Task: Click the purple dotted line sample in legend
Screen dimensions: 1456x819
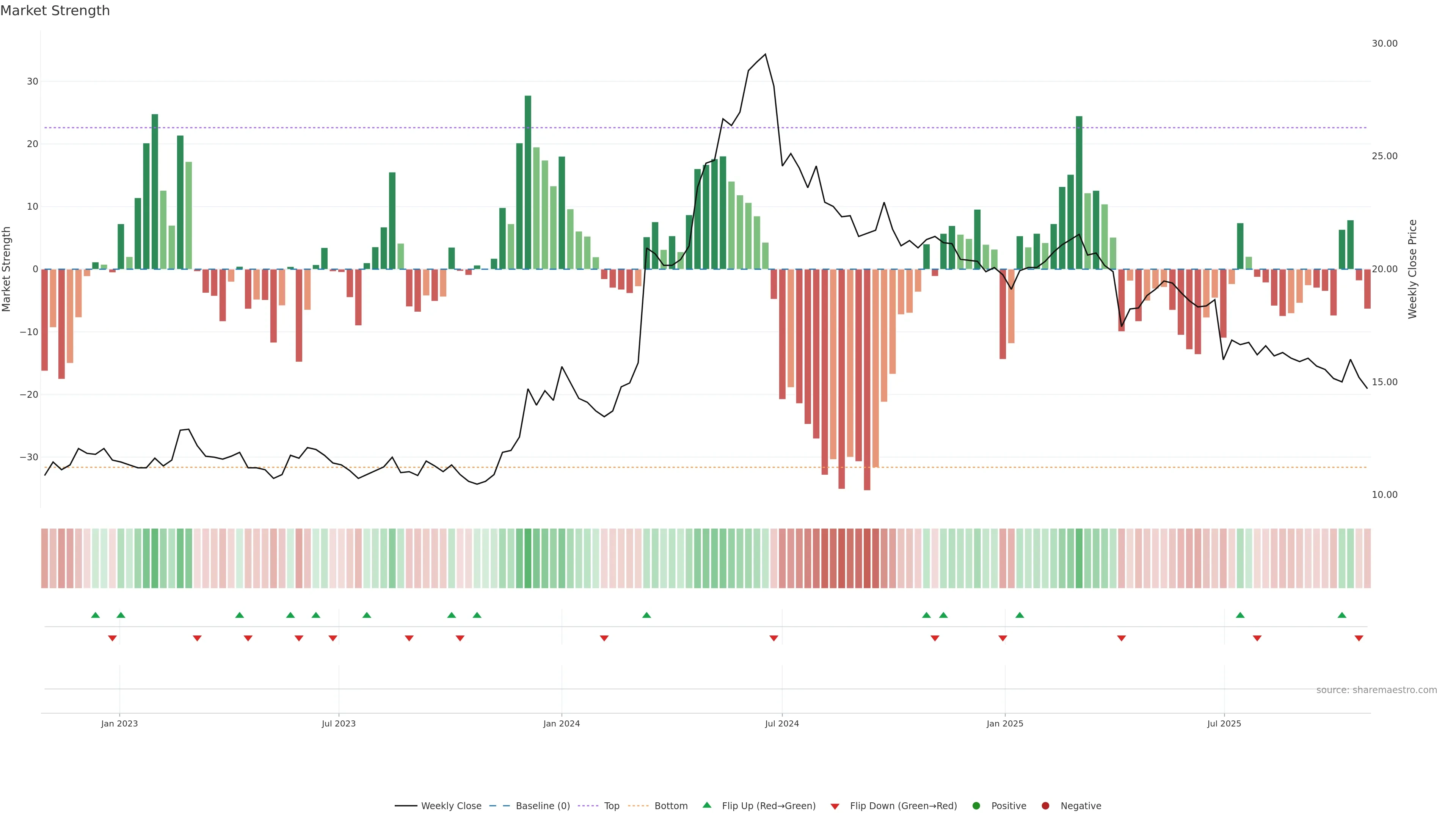Action: point(588,806)
